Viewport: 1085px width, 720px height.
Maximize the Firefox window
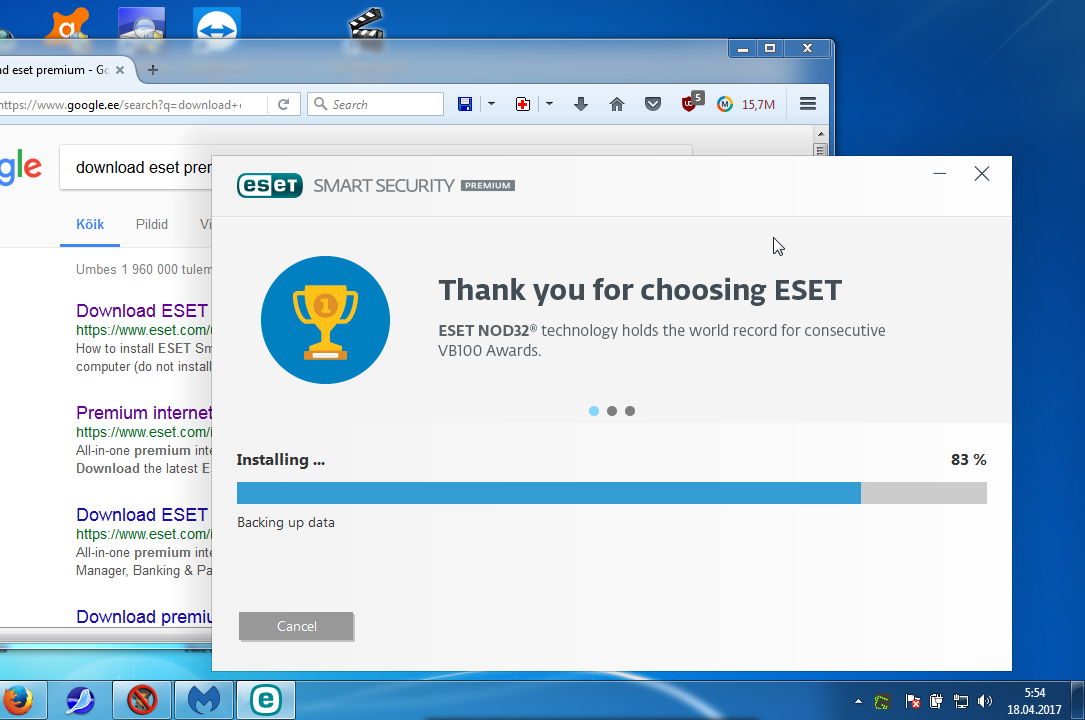pos(769,48)
